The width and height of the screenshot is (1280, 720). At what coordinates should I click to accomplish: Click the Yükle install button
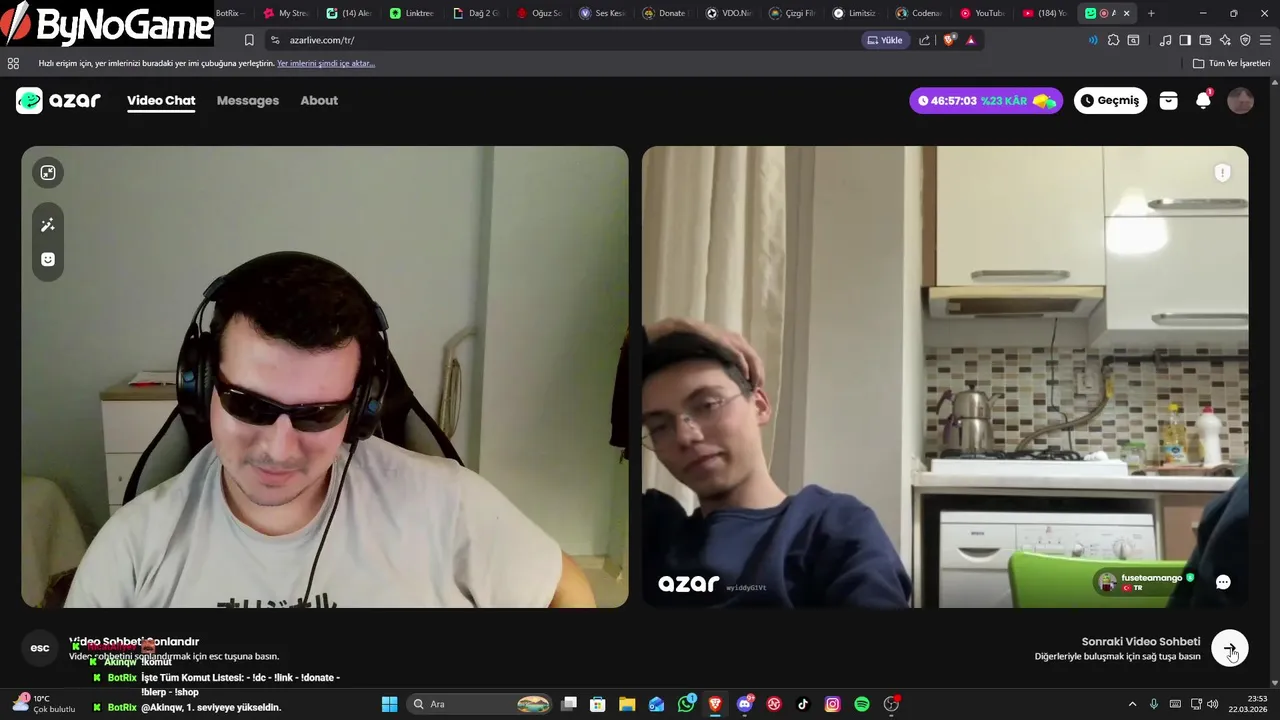click(x=885, y=40)
